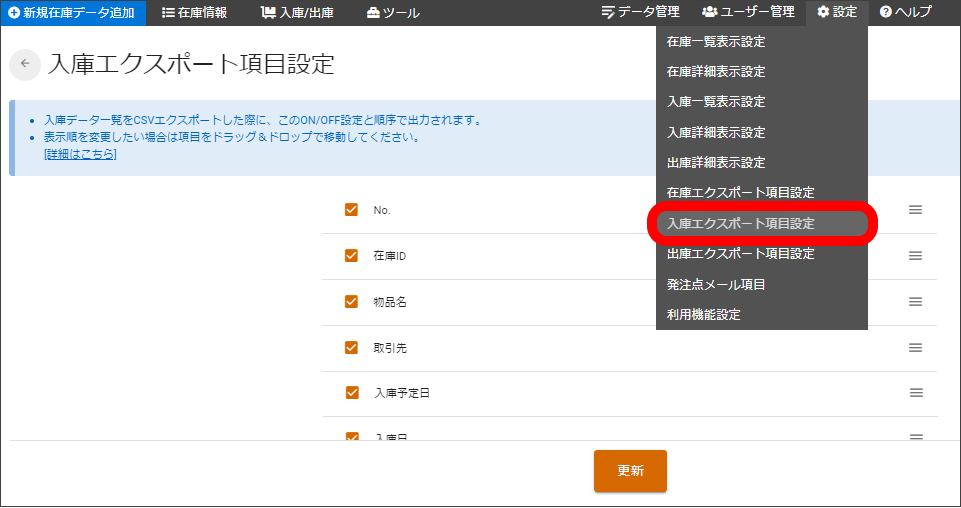Click the drag handle for the 物品名 row
961x508 pixels.
tap(915, 302)
